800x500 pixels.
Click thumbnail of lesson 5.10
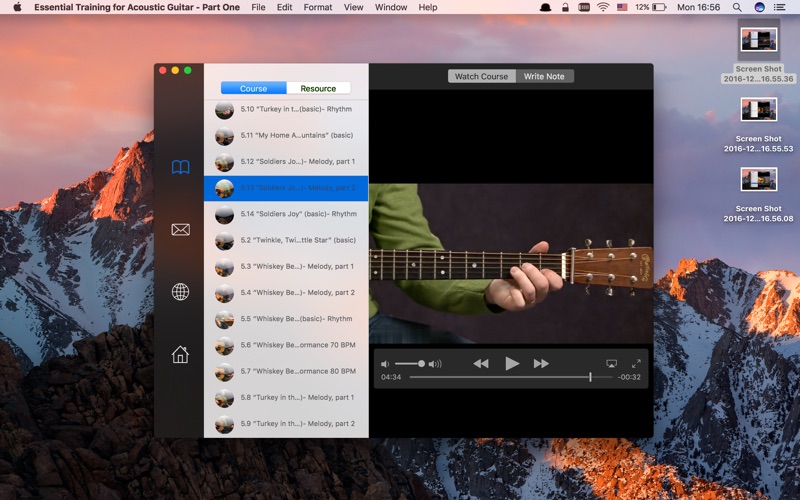point(224,110)
